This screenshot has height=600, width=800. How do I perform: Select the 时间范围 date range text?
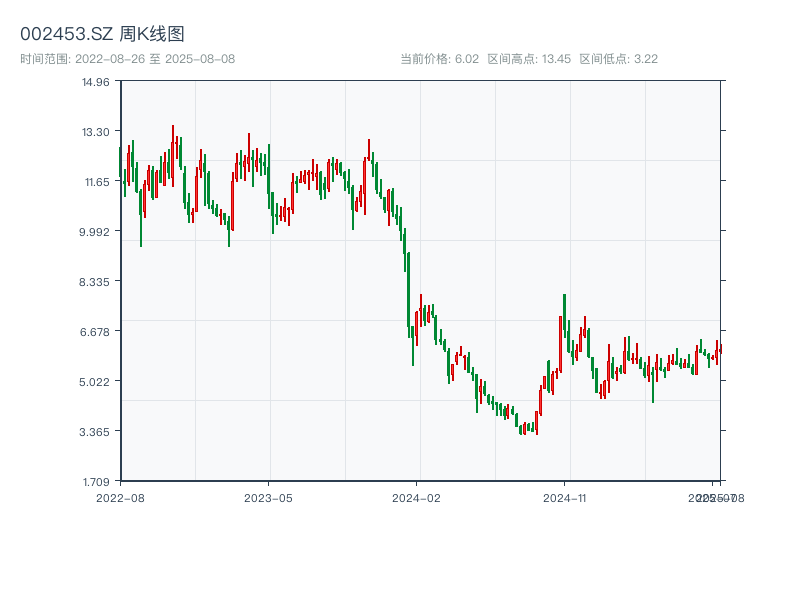pyautogui.click(x=127, y=59)
